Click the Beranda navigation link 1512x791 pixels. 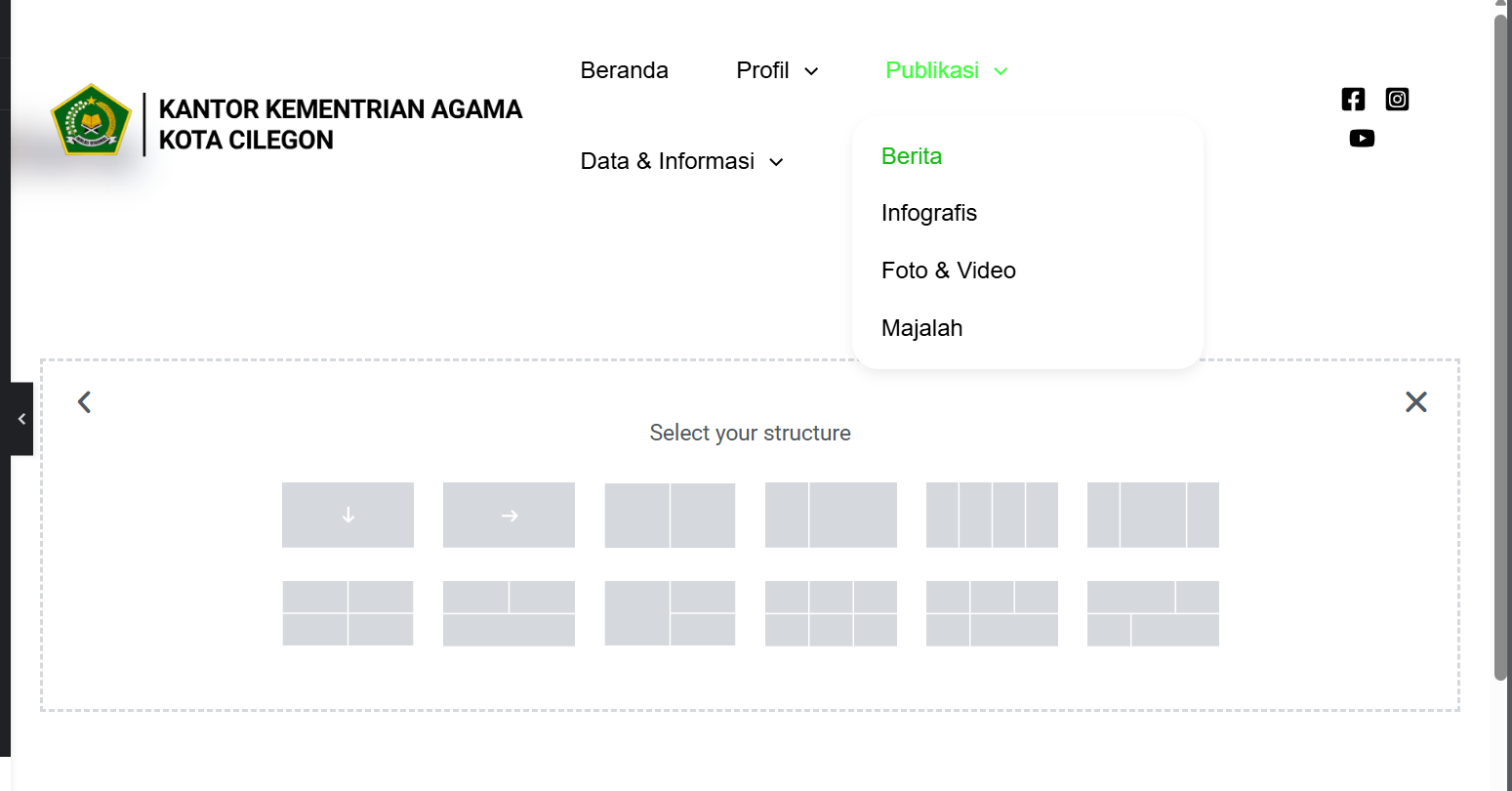625,70
